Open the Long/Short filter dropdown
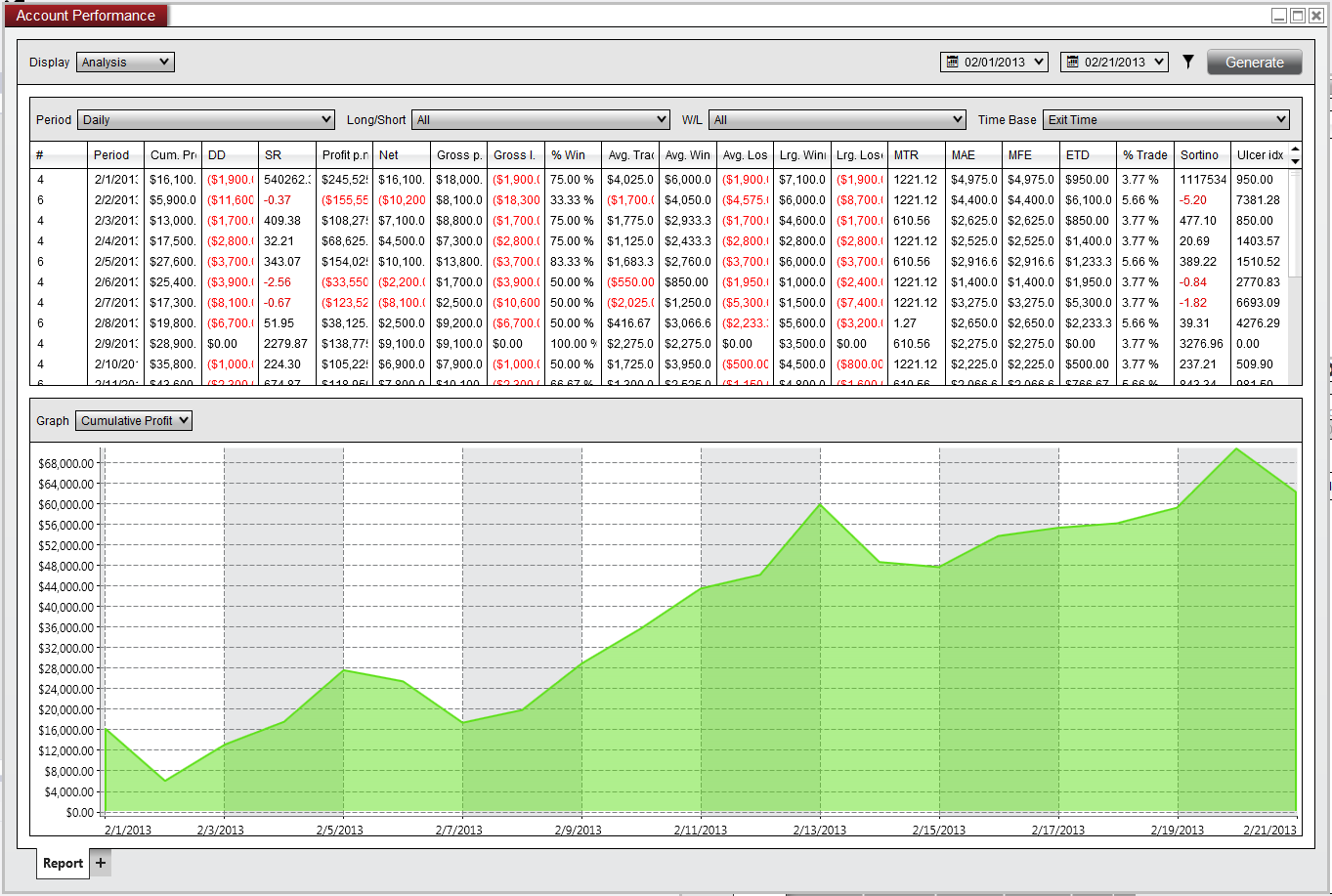 (540, 119)
